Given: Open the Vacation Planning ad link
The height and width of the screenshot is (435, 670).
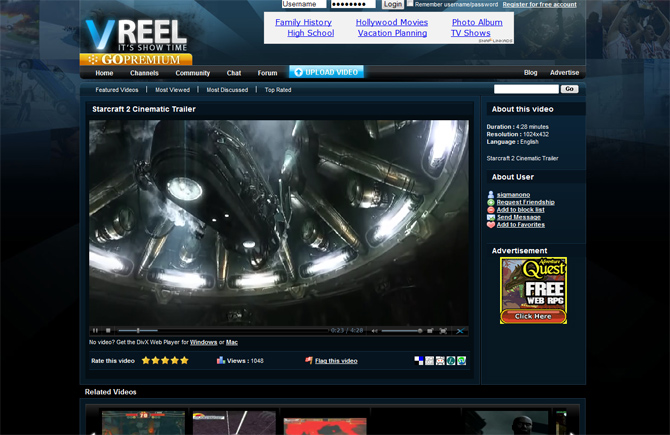Looking at the screenshot, I should click(x=392, y=33).
